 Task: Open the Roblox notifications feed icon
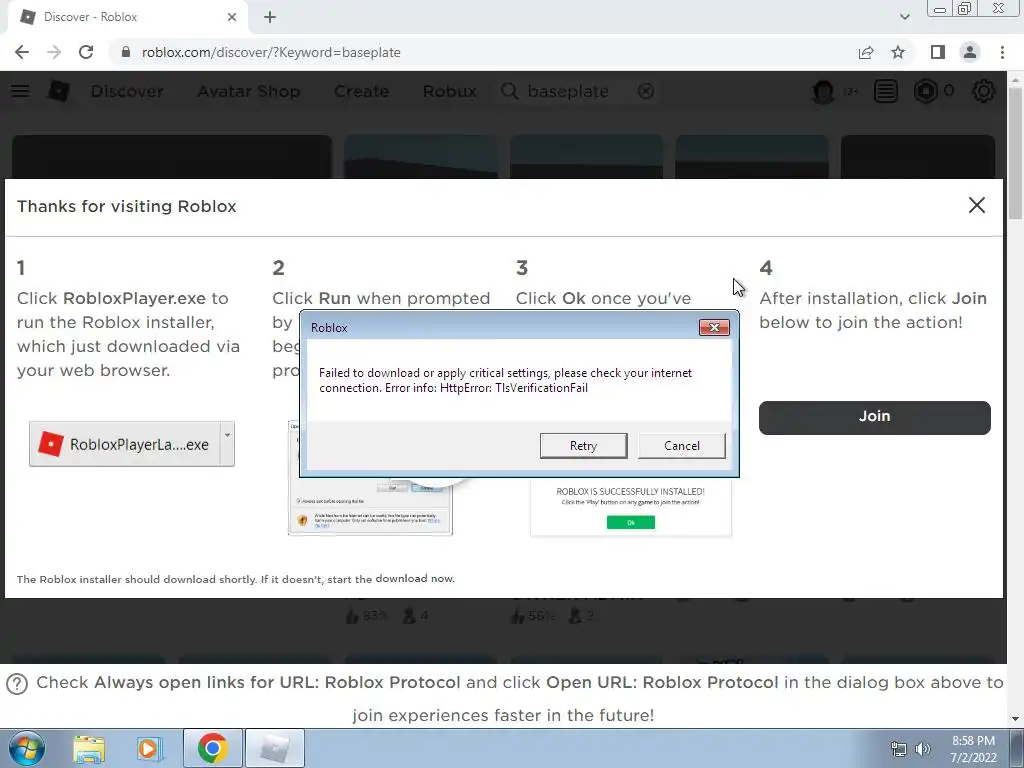point(886,91)
